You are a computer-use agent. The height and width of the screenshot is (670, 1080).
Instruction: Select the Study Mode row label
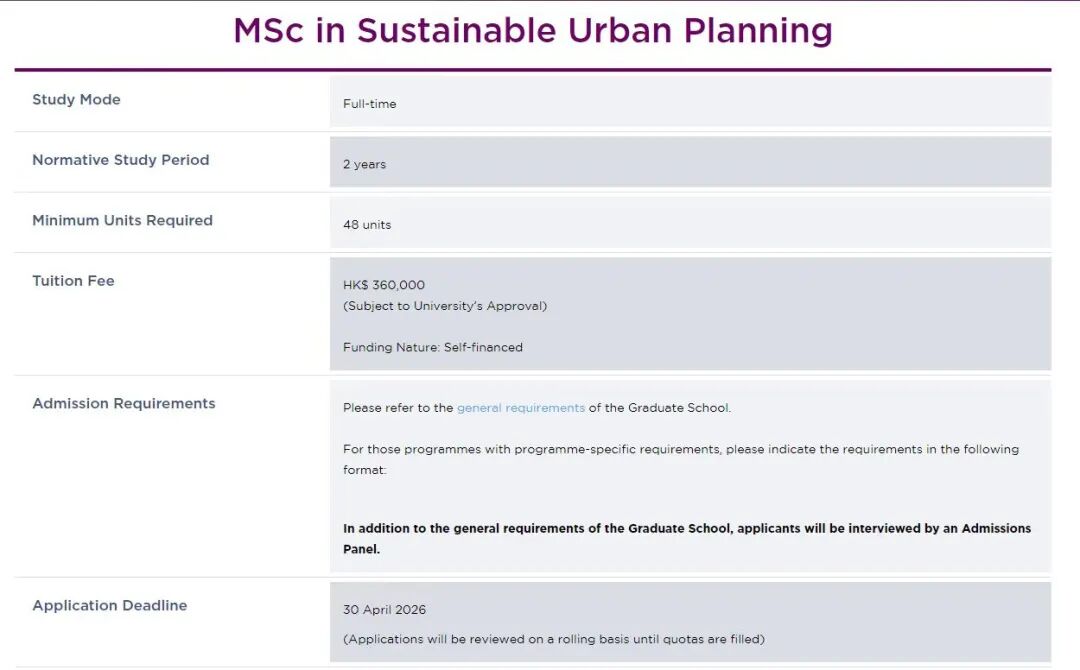pos(76,99)
